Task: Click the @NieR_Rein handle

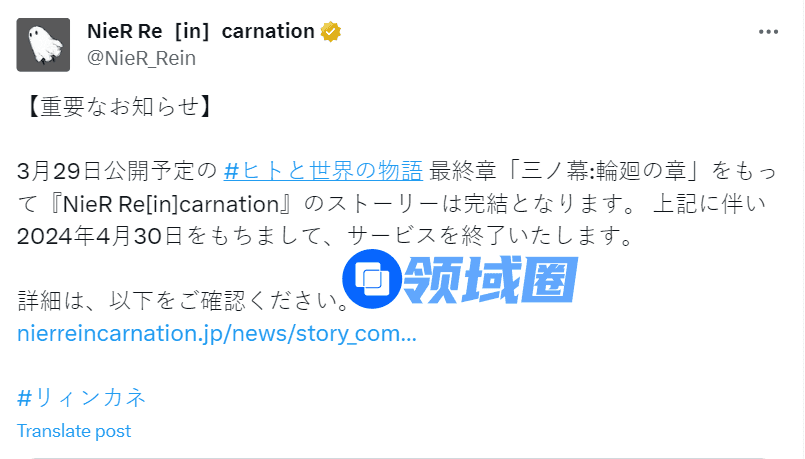Action: pos(142,58)
